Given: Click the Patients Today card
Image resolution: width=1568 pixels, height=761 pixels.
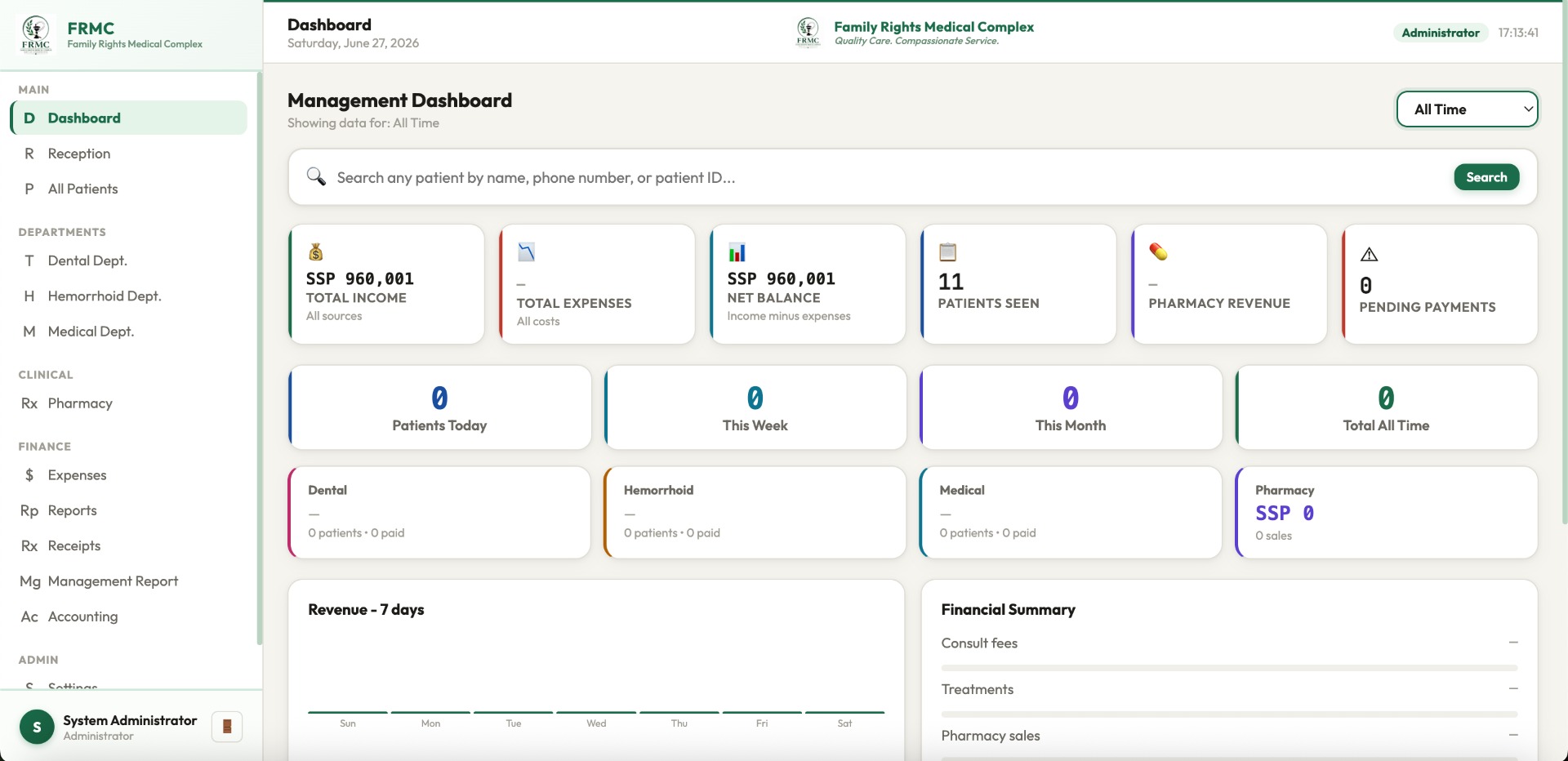Looking at the screenshot, I should (439, 407).
